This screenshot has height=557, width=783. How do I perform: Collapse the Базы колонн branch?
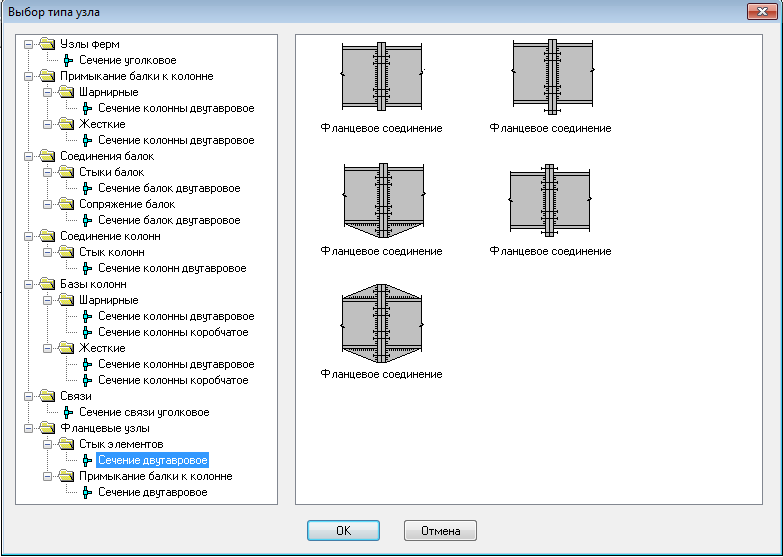coord(28,284)
